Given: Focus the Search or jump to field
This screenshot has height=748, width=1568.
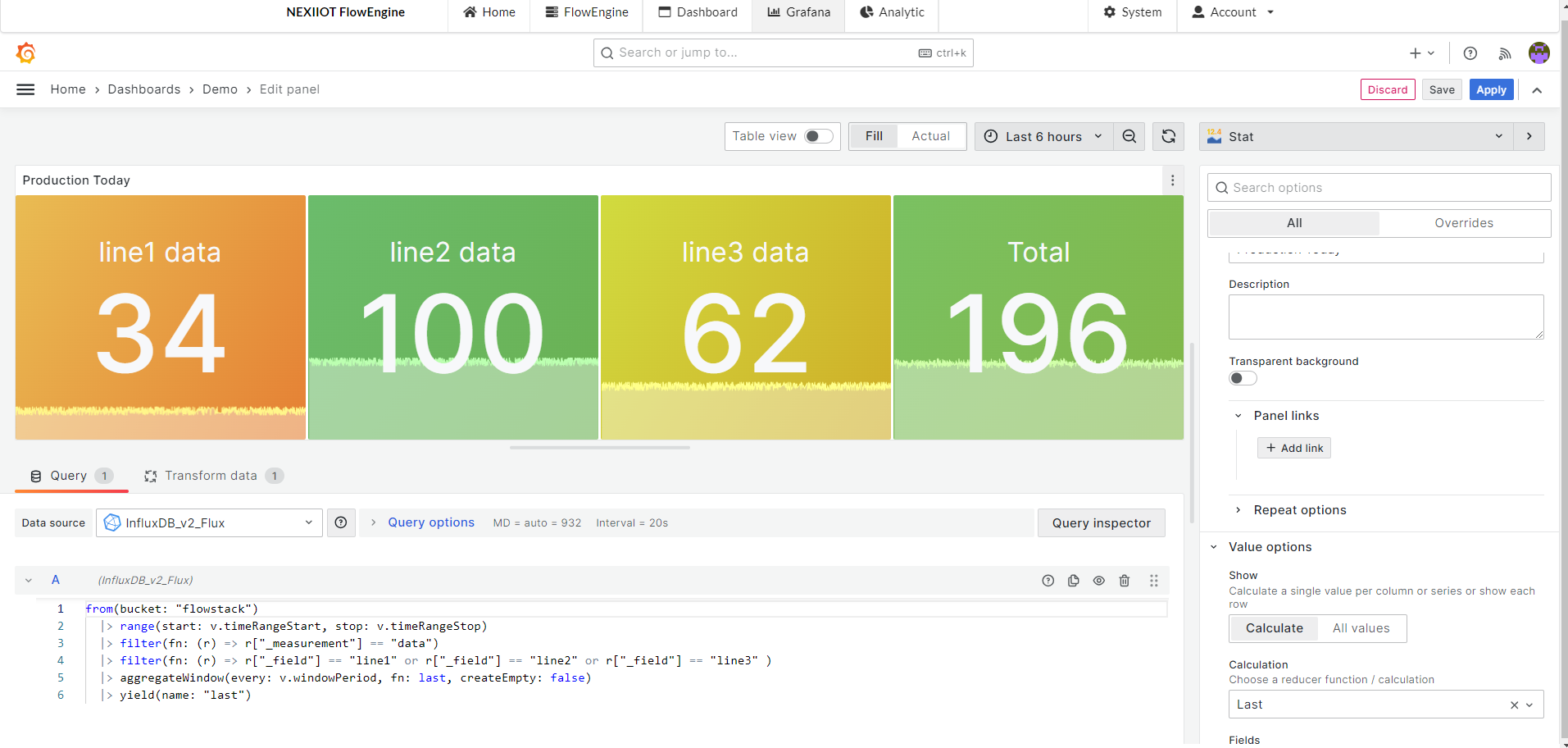Looking at the screenshot, I should tap(783, 53).
